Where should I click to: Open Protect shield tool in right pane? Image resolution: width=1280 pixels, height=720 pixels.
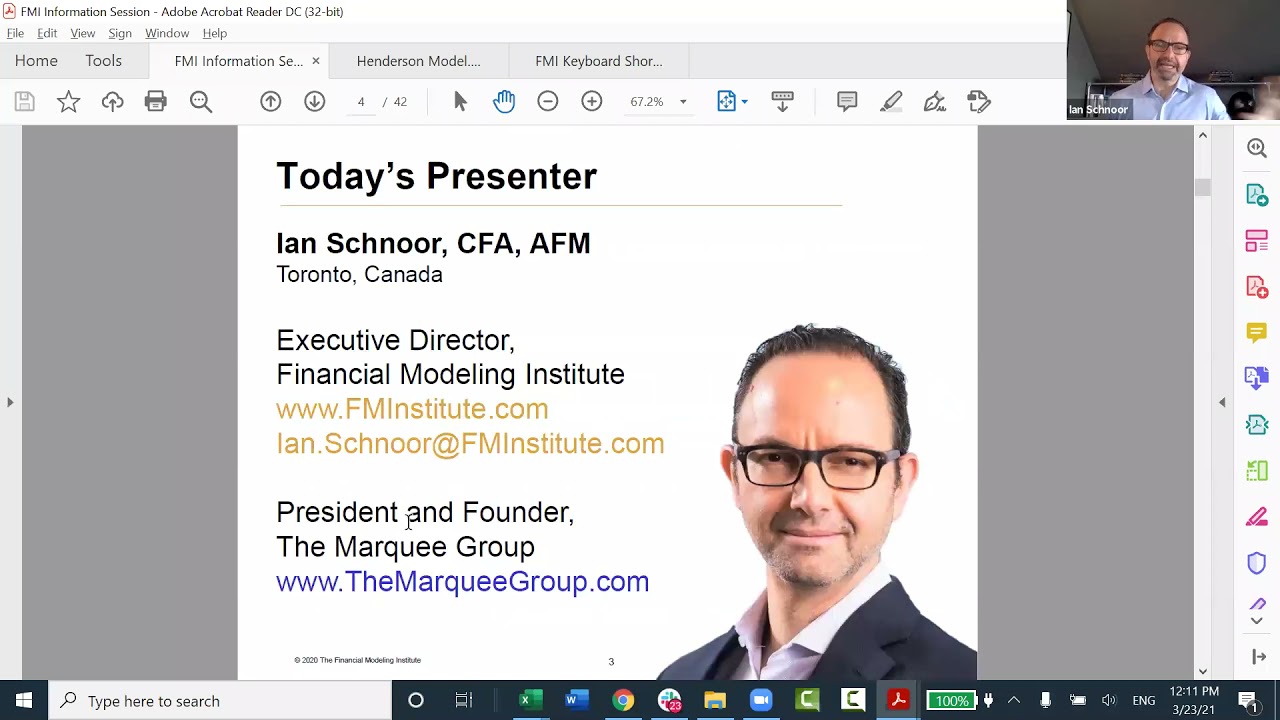click(x=1257, y=563)
